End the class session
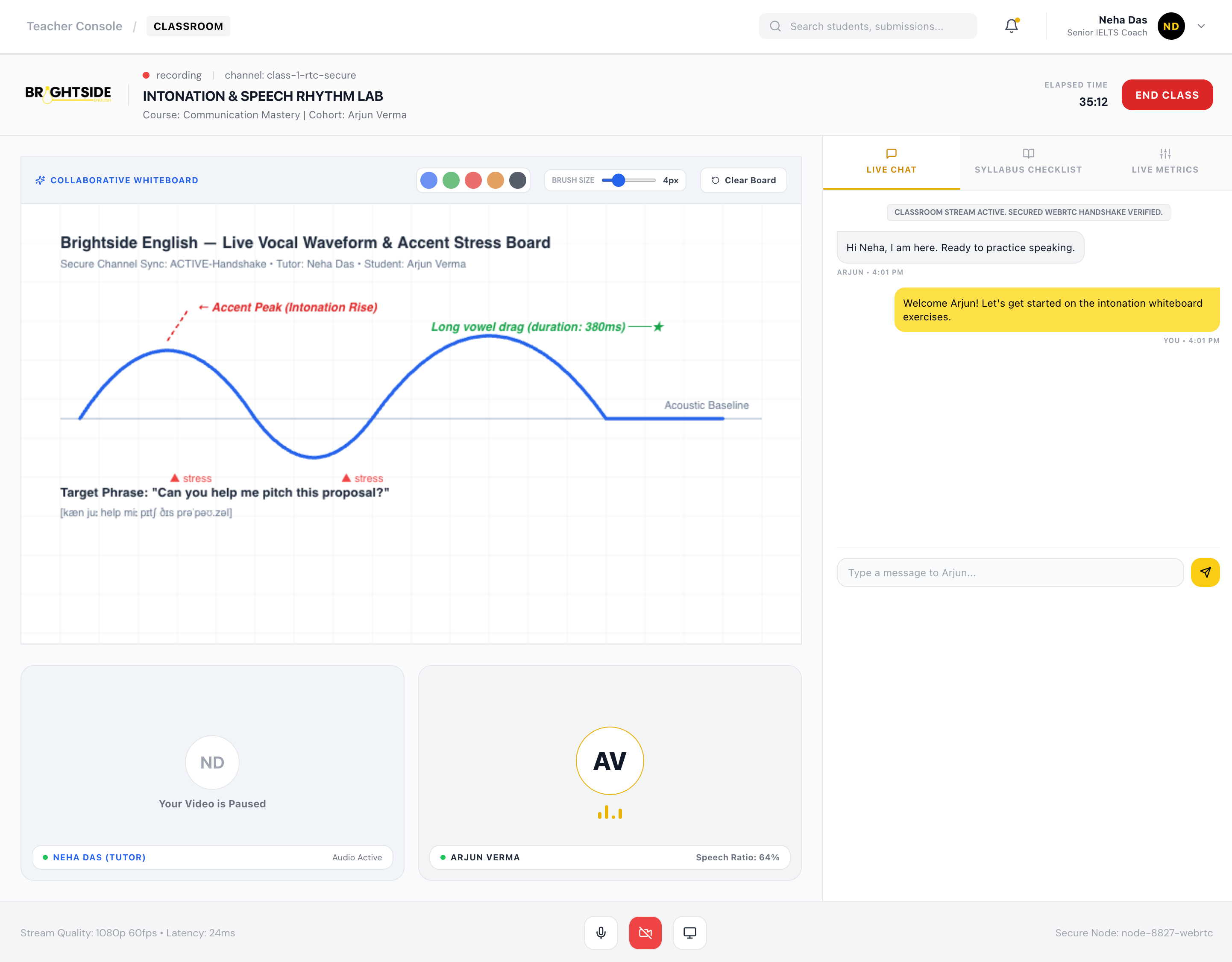Screen dimensions: 1232x962 1167,95
